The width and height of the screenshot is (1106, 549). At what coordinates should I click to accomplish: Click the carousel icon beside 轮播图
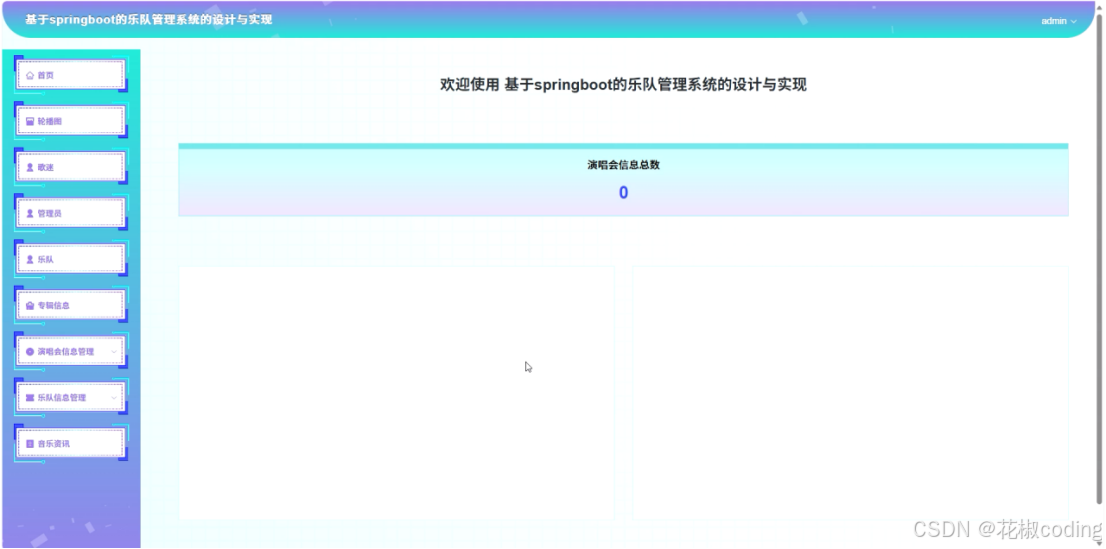[30, 121]
